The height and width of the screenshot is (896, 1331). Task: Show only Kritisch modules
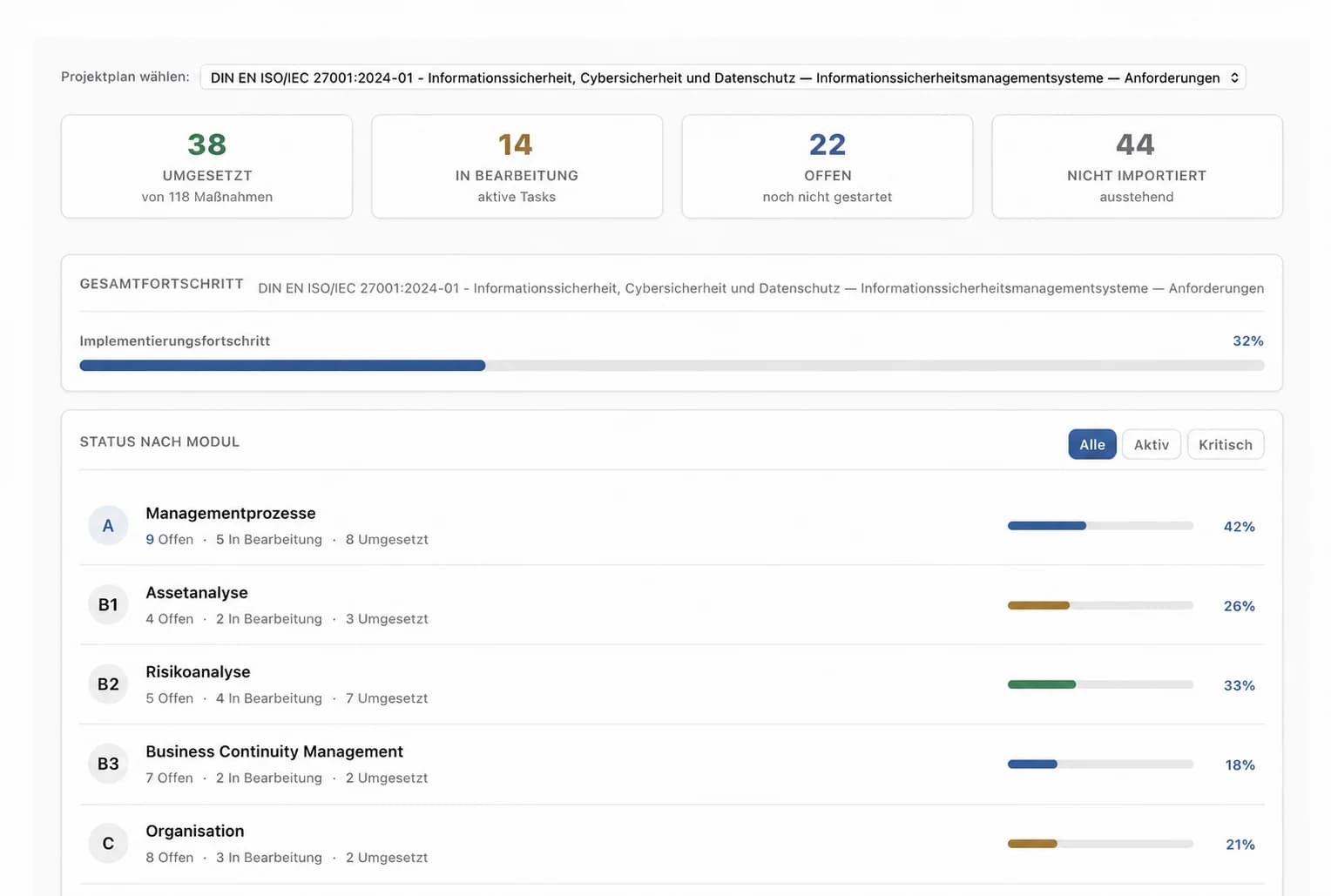point(1226,444)
